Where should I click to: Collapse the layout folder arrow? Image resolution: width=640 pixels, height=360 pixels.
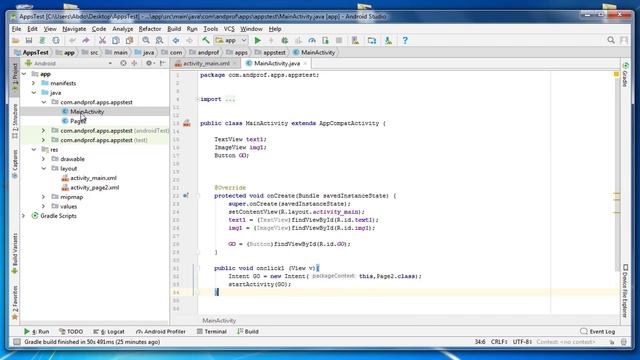pyautogui.click(x=44, y=168)
